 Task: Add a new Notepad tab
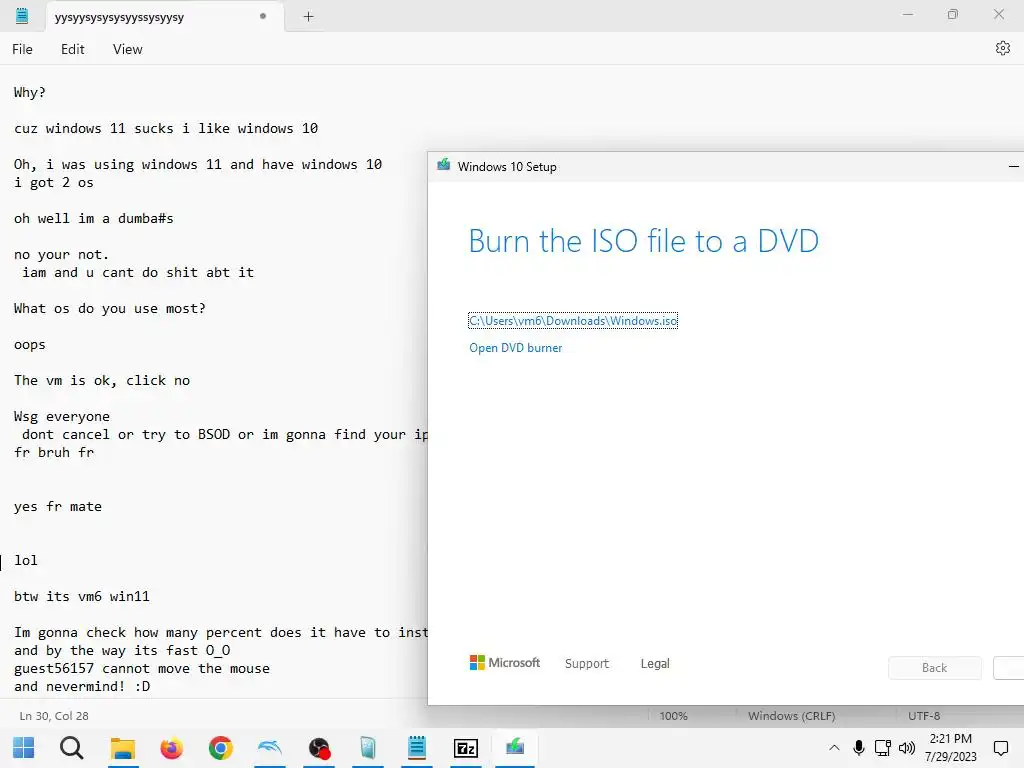point(308,16)
